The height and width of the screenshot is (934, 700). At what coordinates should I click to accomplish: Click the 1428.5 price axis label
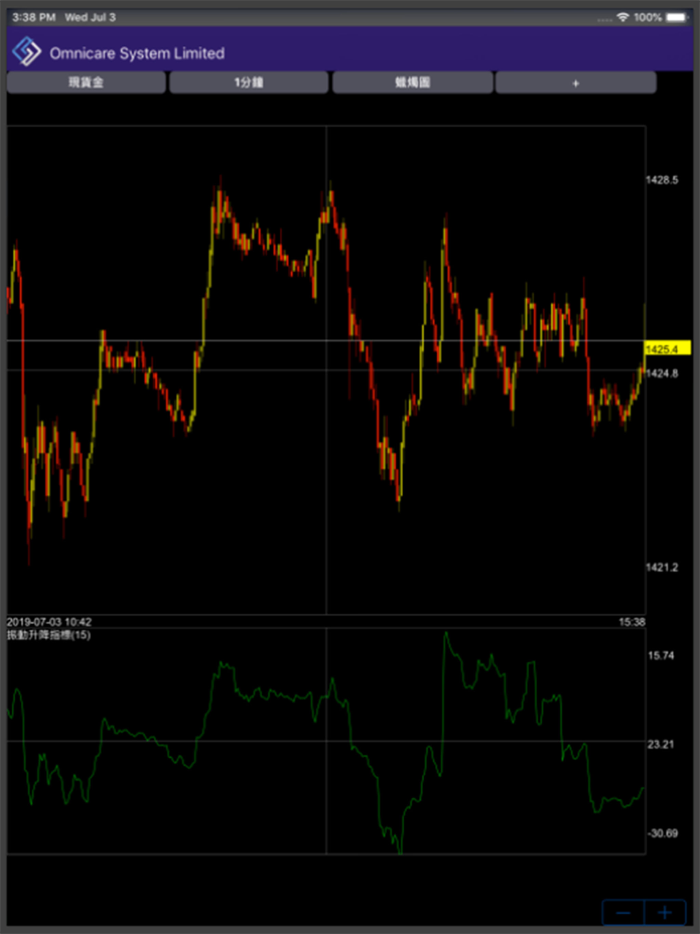[662, 180]
